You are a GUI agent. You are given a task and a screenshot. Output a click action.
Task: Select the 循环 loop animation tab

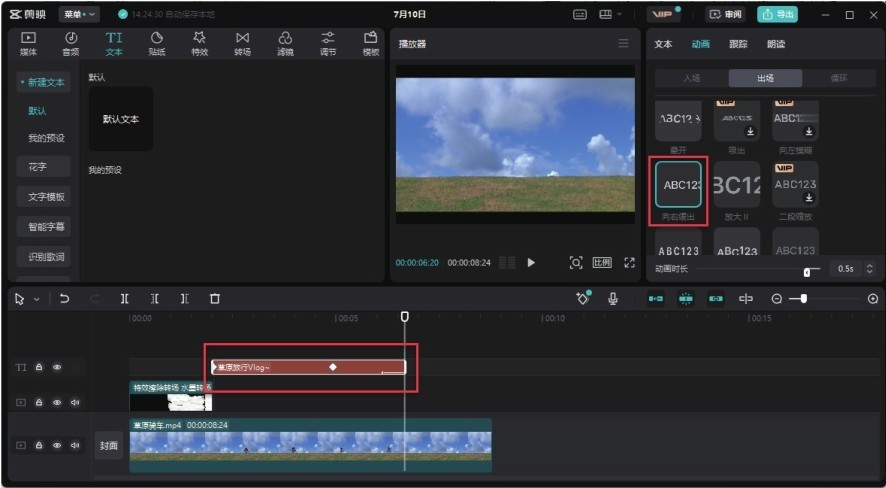tap(839, 79)
